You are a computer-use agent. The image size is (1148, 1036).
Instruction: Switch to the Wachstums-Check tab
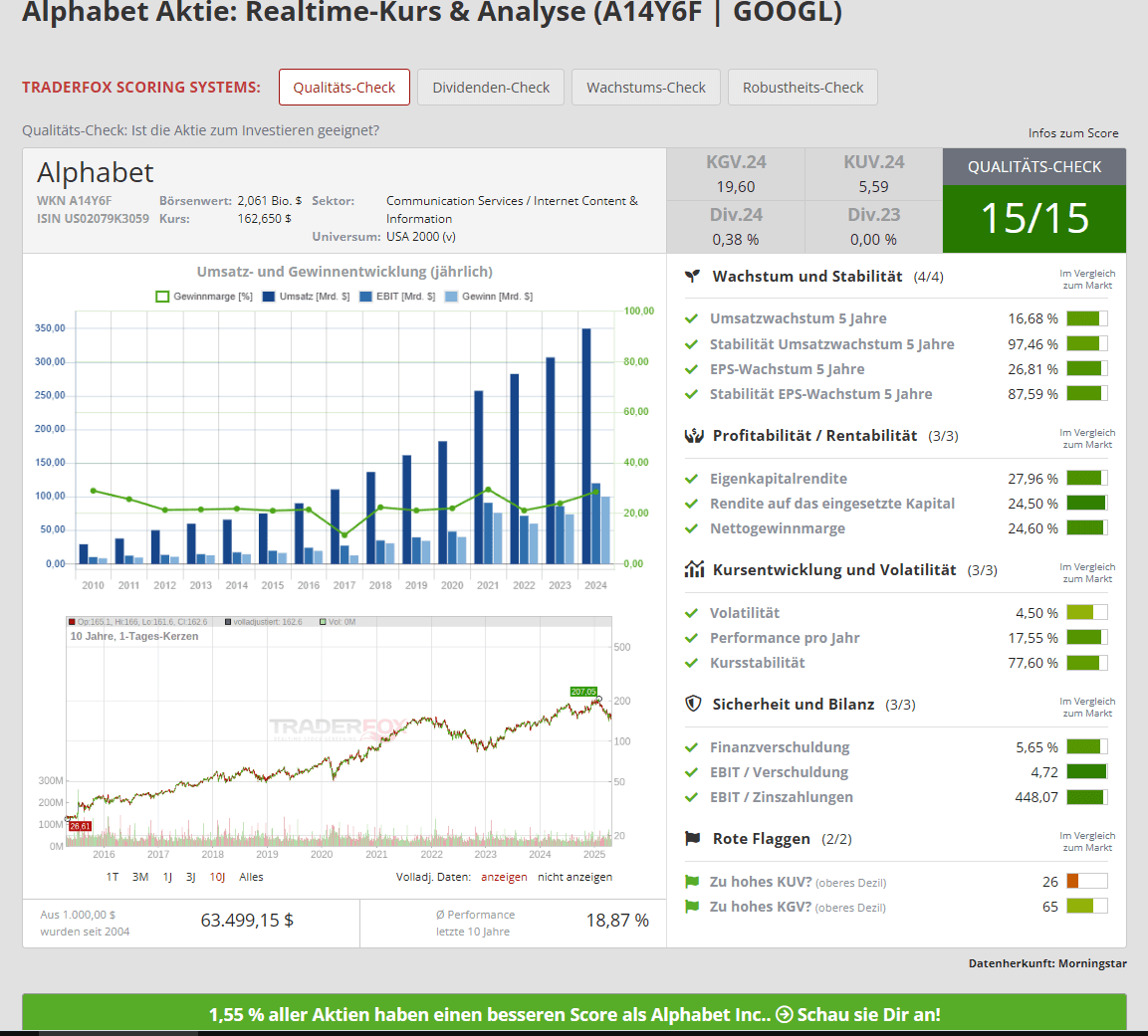pos(646,87)
